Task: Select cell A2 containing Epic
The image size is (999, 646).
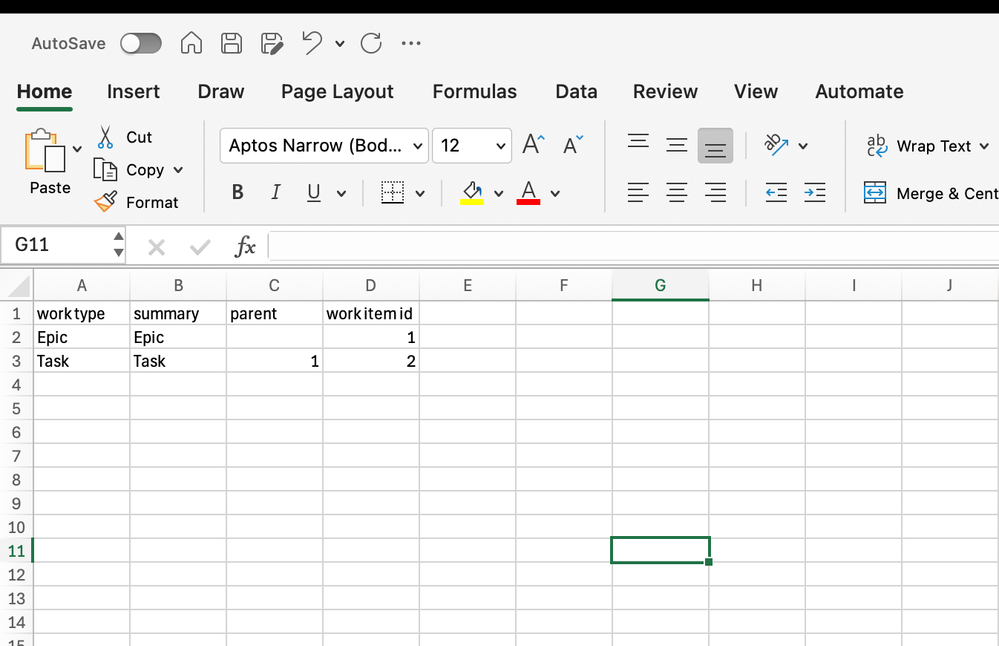Action: tap(80, 337)
